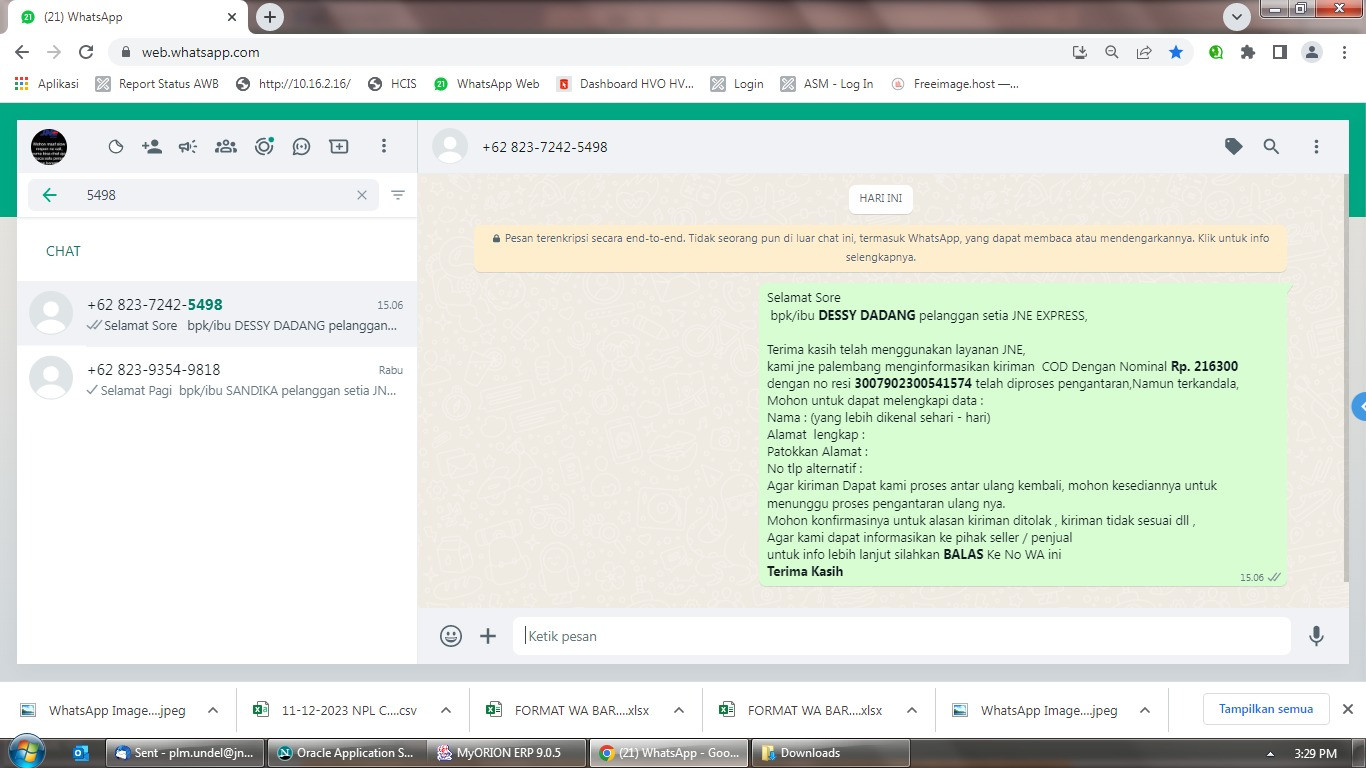The image size is (1366, 768).
Task: Click the add contact person-plus icon
Action: 152,147
